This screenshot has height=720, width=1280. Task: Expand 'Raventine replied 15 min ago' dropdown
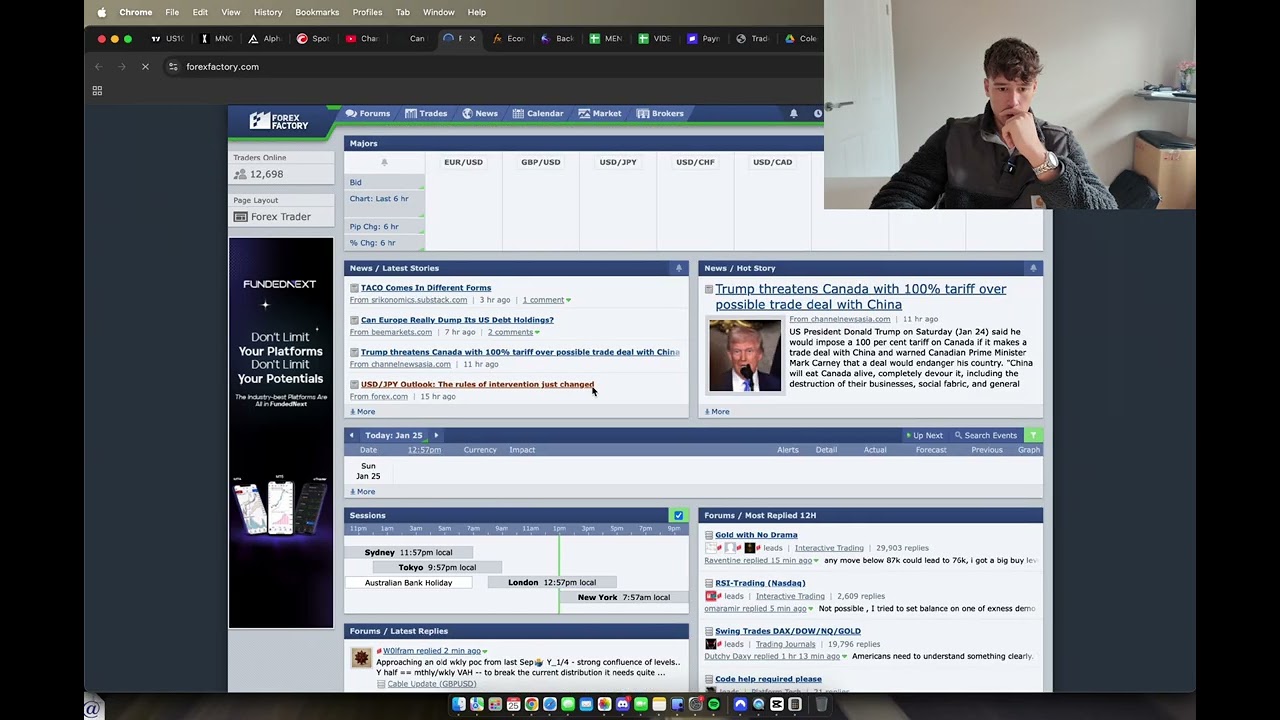pyautogui.click(x=762, y=560)
